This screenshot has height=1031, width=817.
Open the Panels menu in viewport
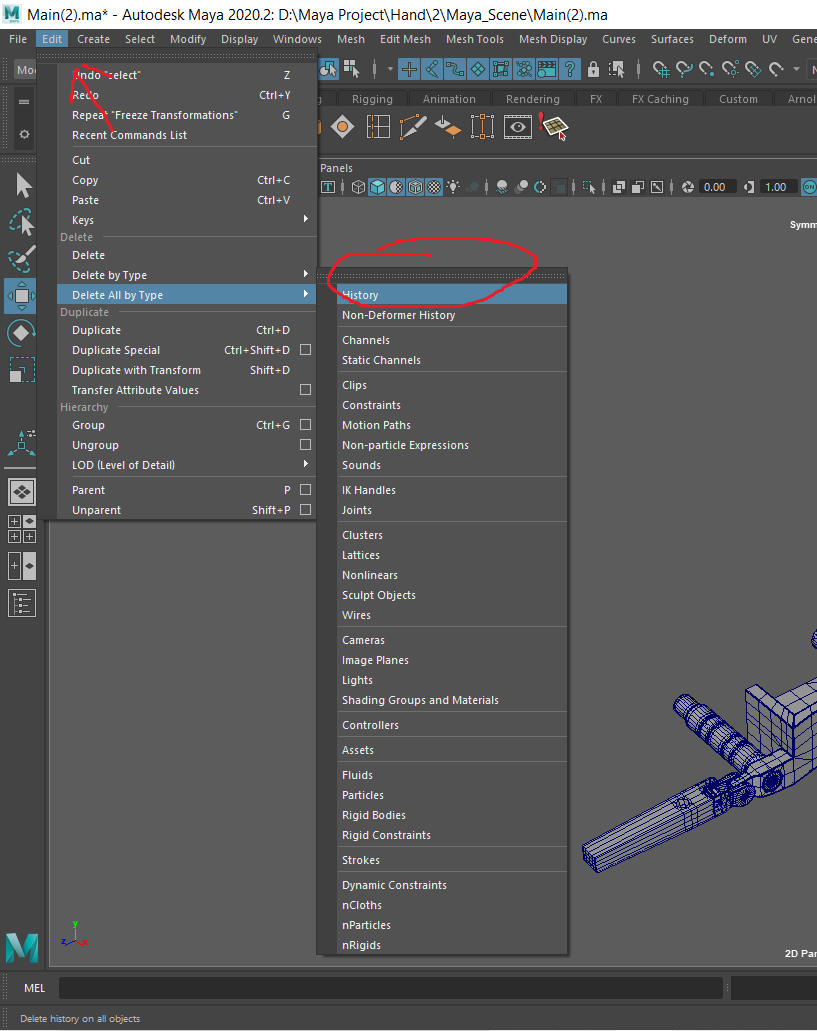pyautogui.click(x=337, y=168)
